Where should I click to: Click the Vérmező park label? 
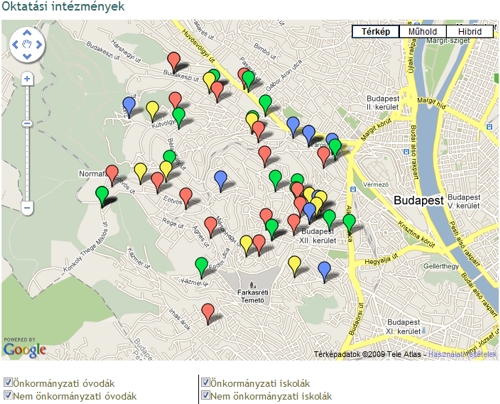(376, 184)
